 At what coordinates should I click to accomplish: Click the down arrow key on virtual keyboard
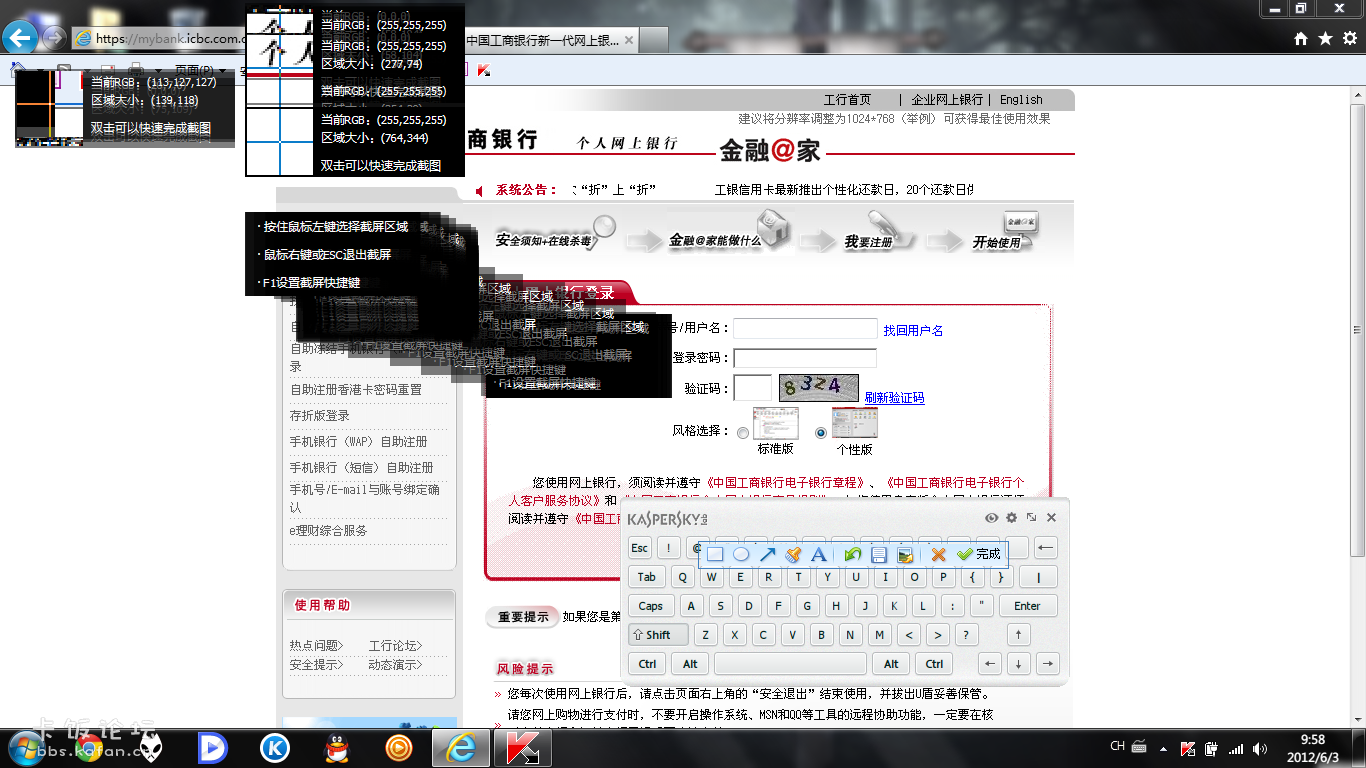[1018, 664]
